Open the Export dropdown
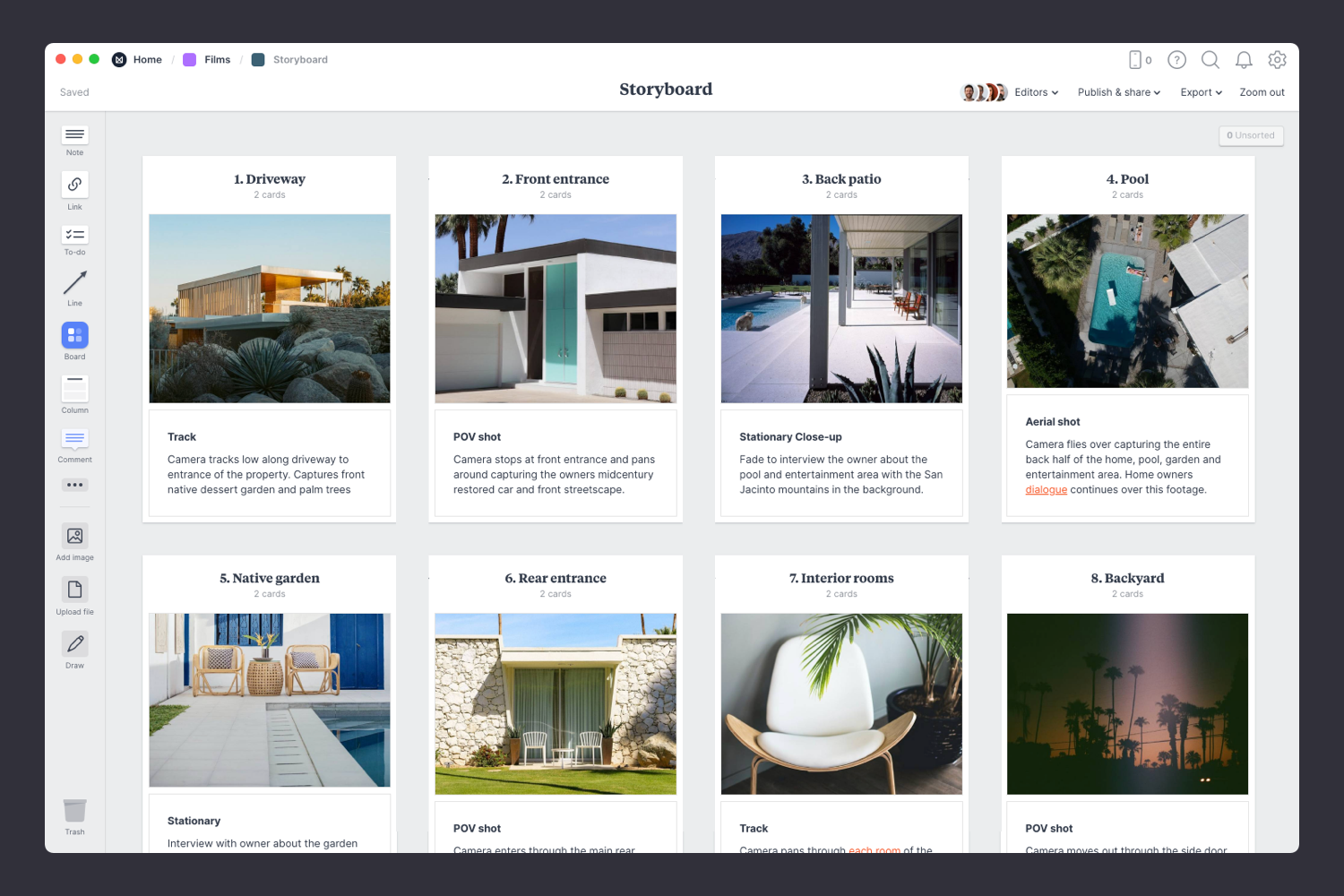Viewport: 1344px width, 896px height. click(x=1201, y=92)
